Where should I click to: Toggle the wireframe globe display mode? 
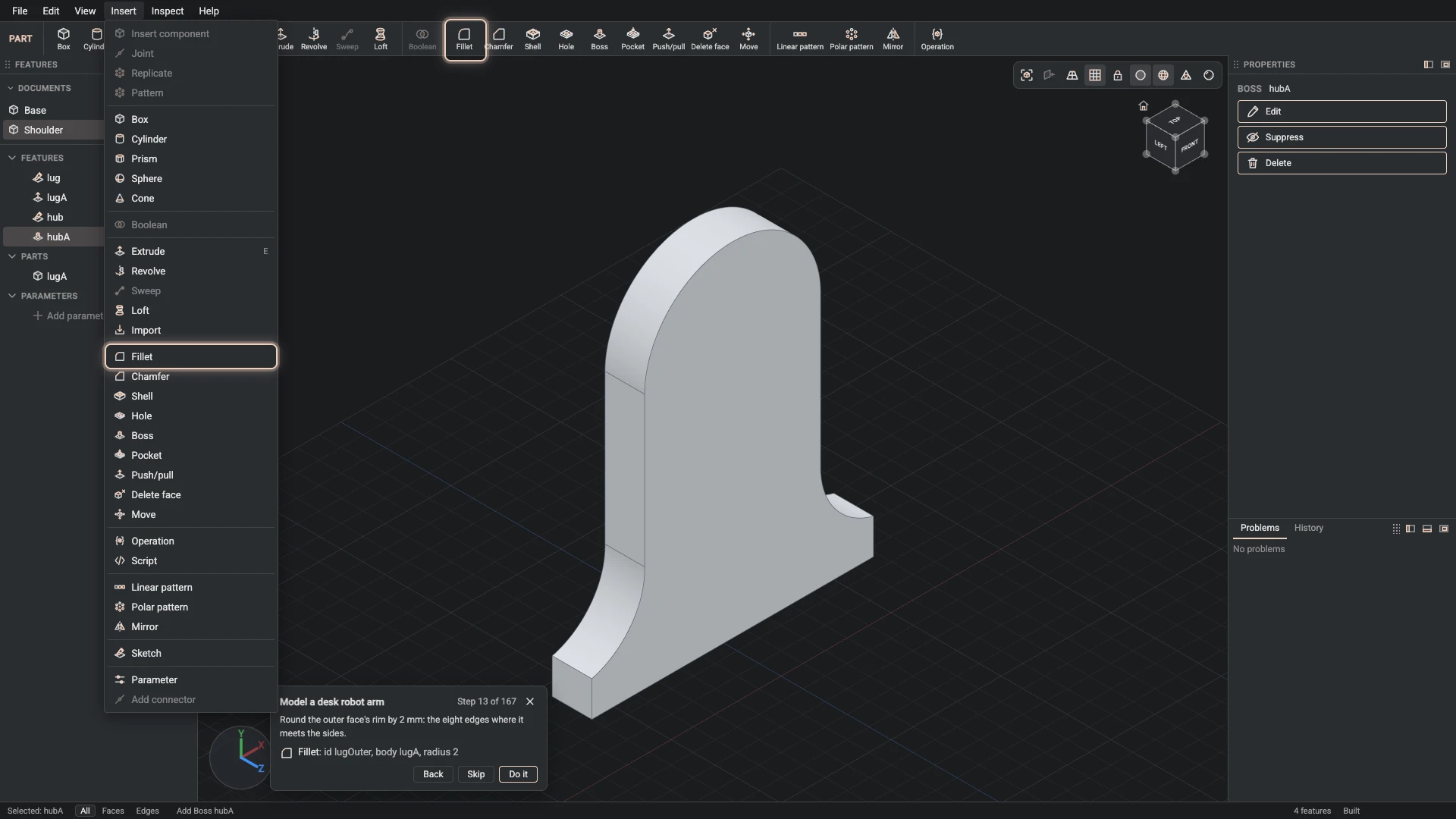[x=1163, y=75]
